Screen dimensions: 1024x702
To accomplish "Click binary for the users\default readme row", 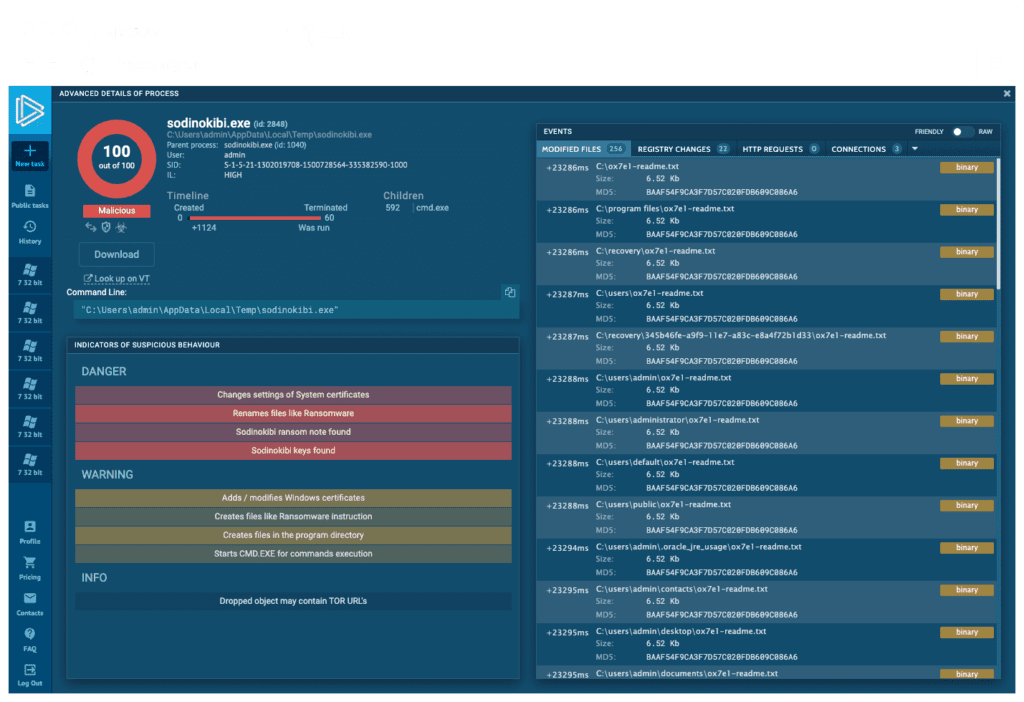I will [967, 463].
